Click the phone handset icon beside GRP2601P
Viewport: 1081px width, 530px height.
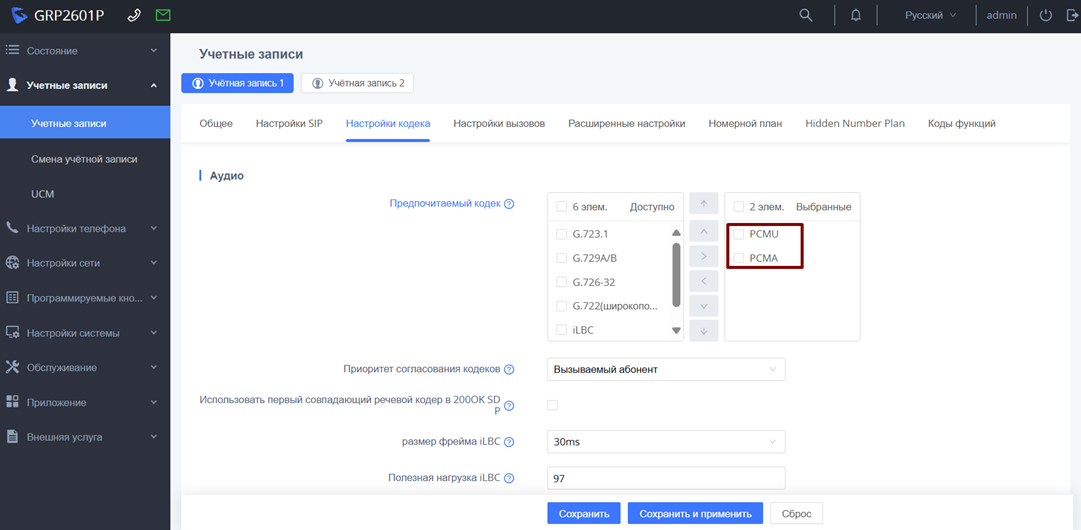(x=135, y=16)
